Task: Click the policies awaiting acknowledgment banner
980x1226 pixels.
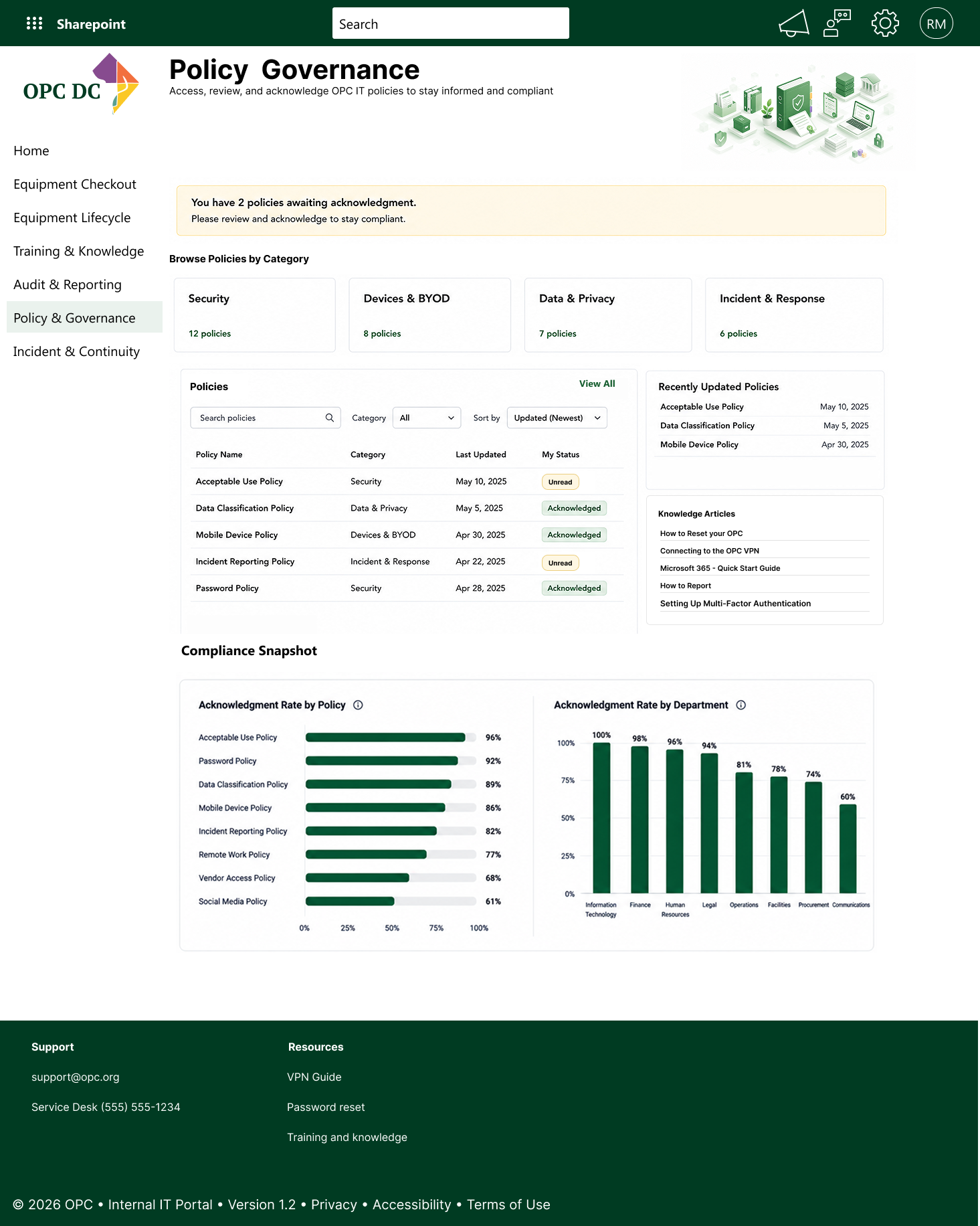Action: (x=531, y=210)
